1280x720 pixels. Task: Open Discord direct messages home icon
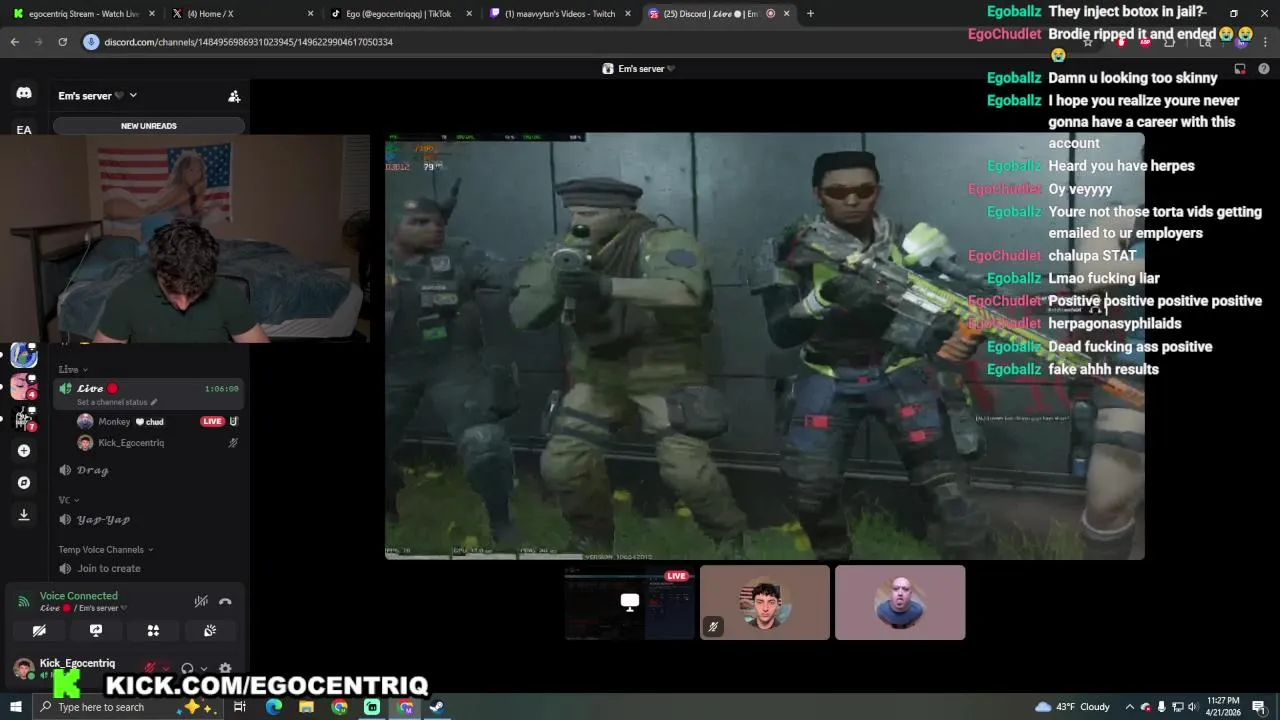click(24, 93)
